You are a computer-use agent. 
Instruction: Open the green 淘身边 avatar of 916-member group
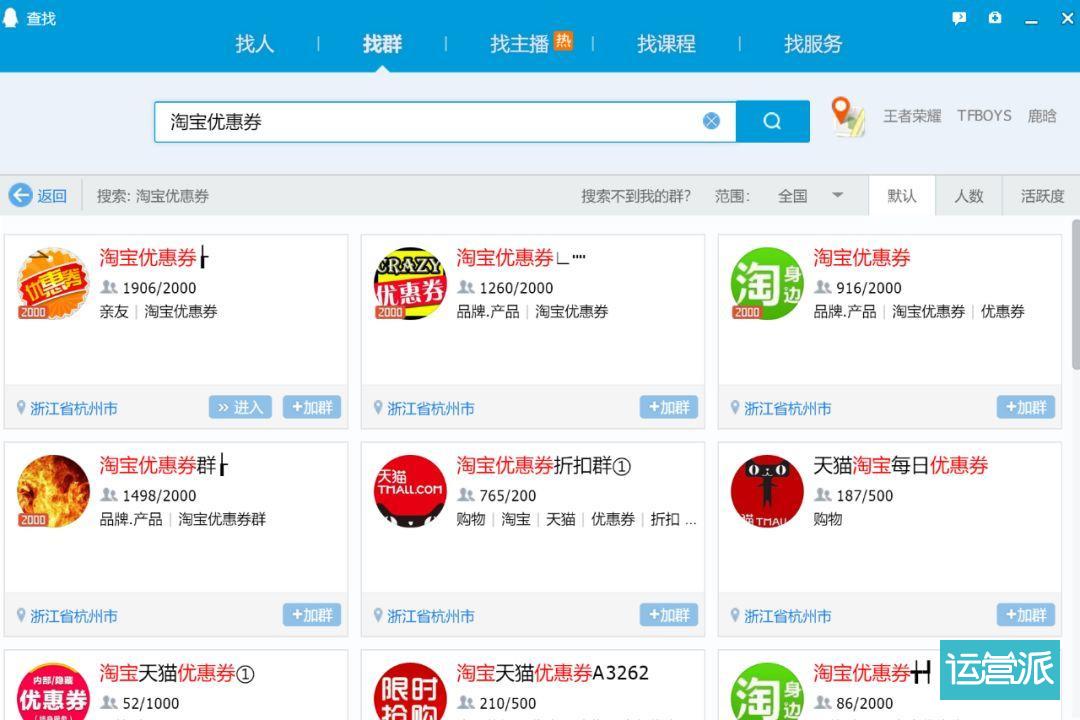tap(767, 283)
